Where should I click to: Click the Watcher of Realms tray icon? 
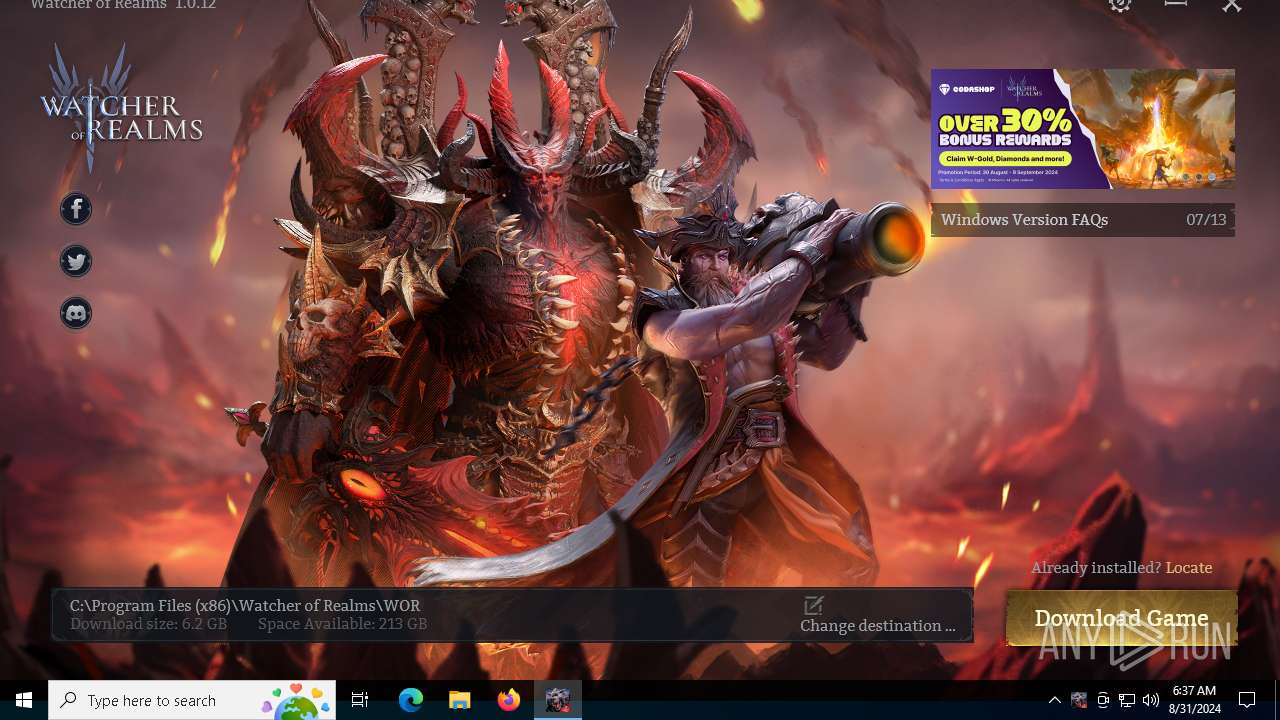tap(1079, 700)
